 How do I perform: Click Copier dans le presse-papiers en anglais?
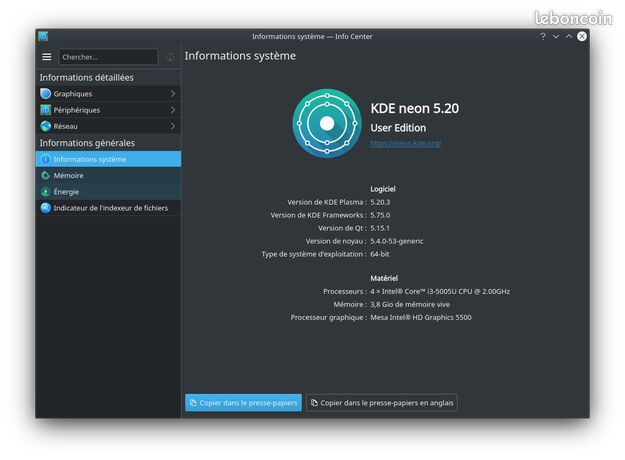tap(382, 403)
